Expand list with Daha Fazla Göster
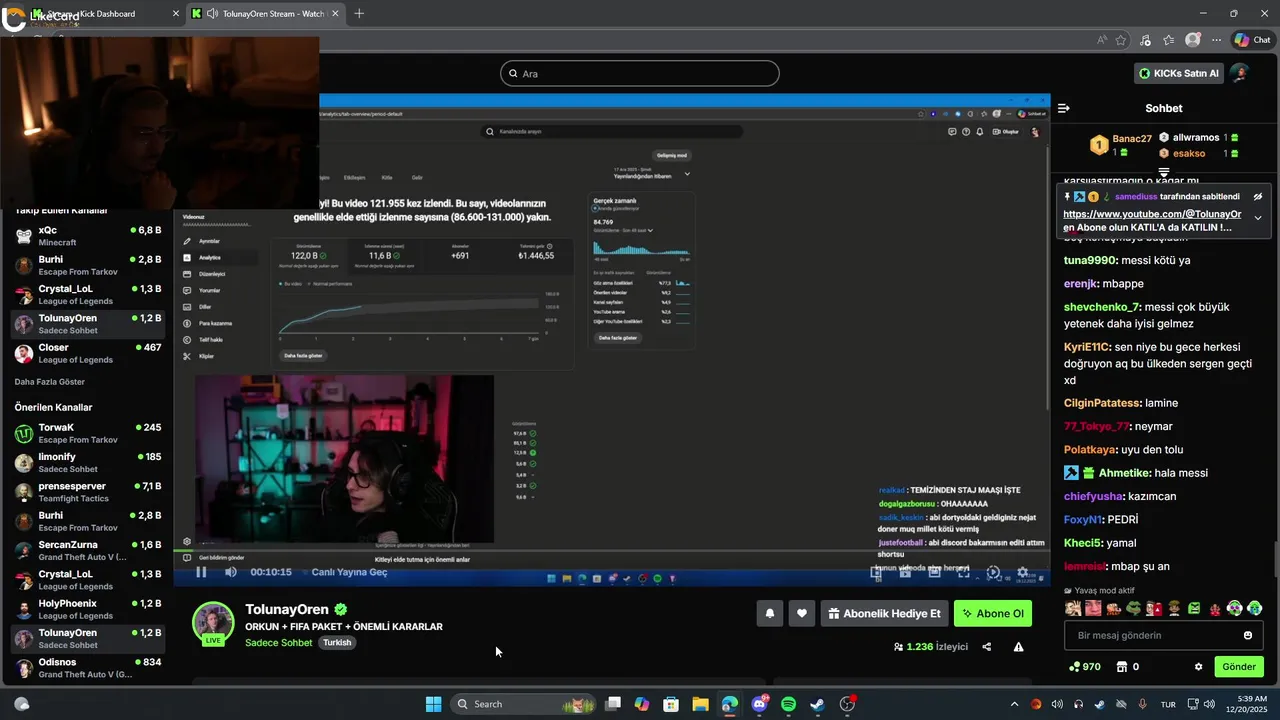 [x=49, y=382]
